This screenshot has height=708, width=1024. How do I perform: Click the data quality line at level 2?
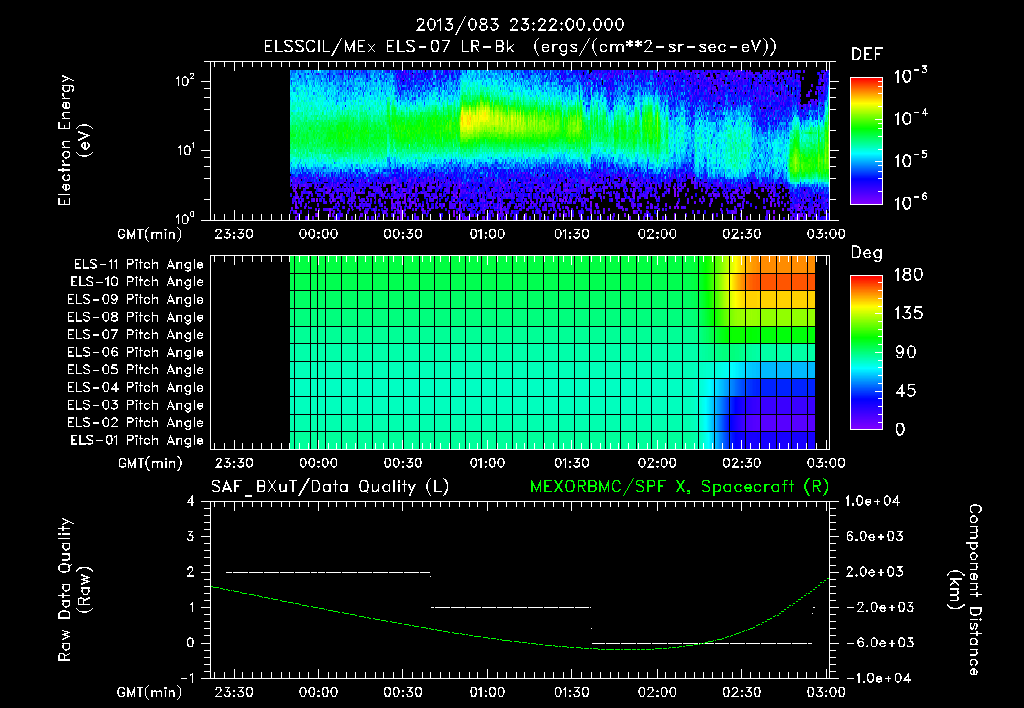[328, 573]
